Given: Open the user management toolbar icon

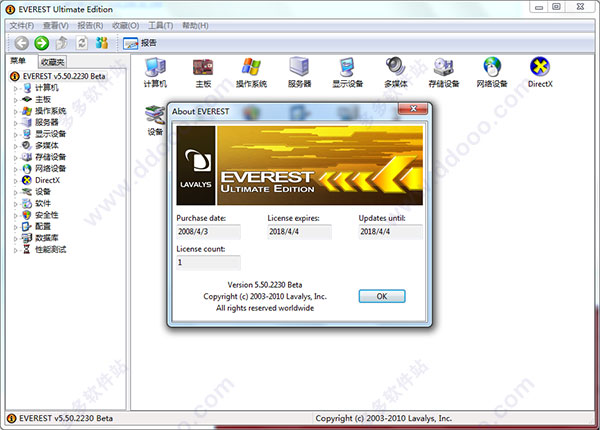Looking at the screenshot, I should click(x=102, y=43).
